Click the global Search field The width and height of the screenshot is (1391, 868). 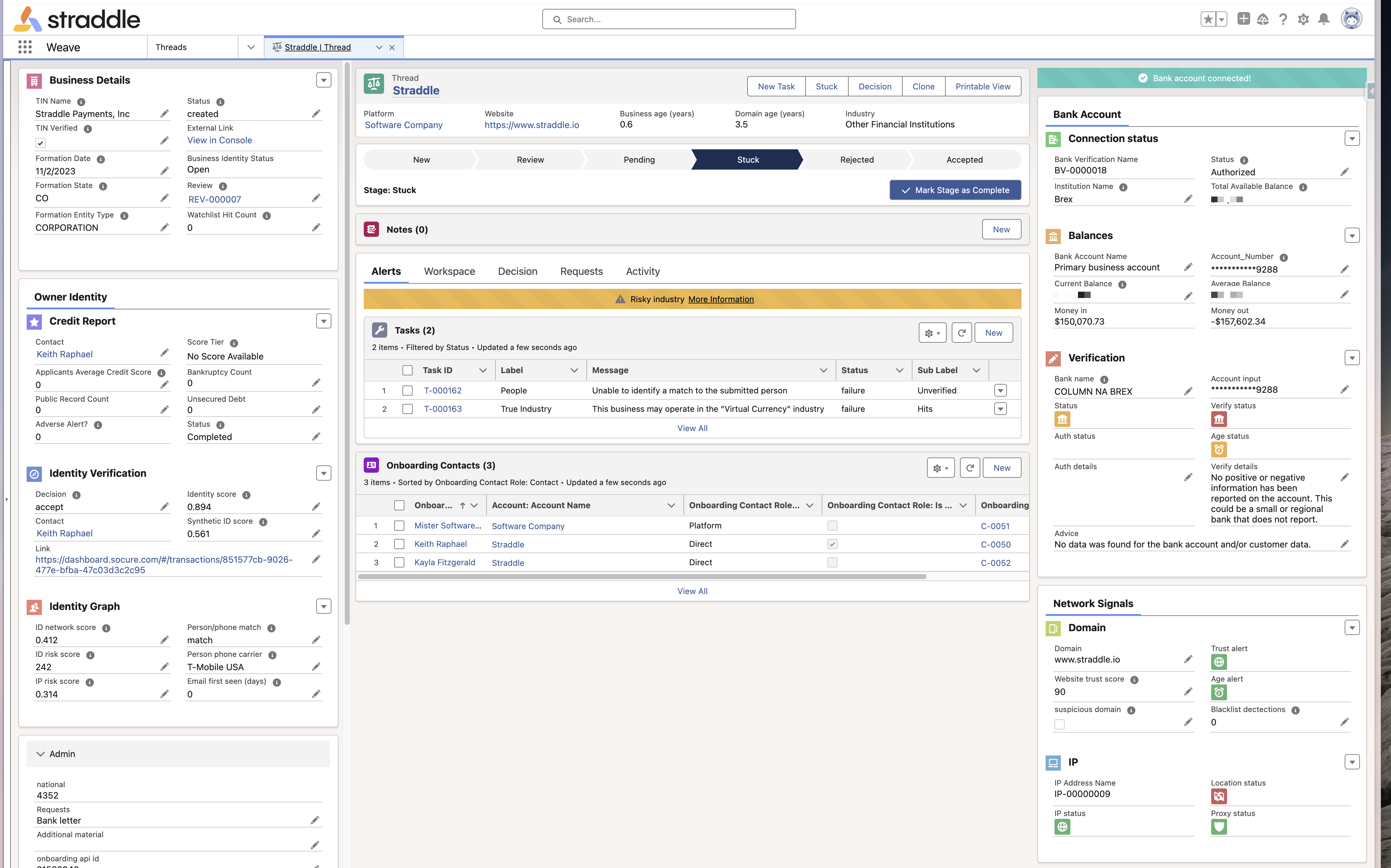669,20
